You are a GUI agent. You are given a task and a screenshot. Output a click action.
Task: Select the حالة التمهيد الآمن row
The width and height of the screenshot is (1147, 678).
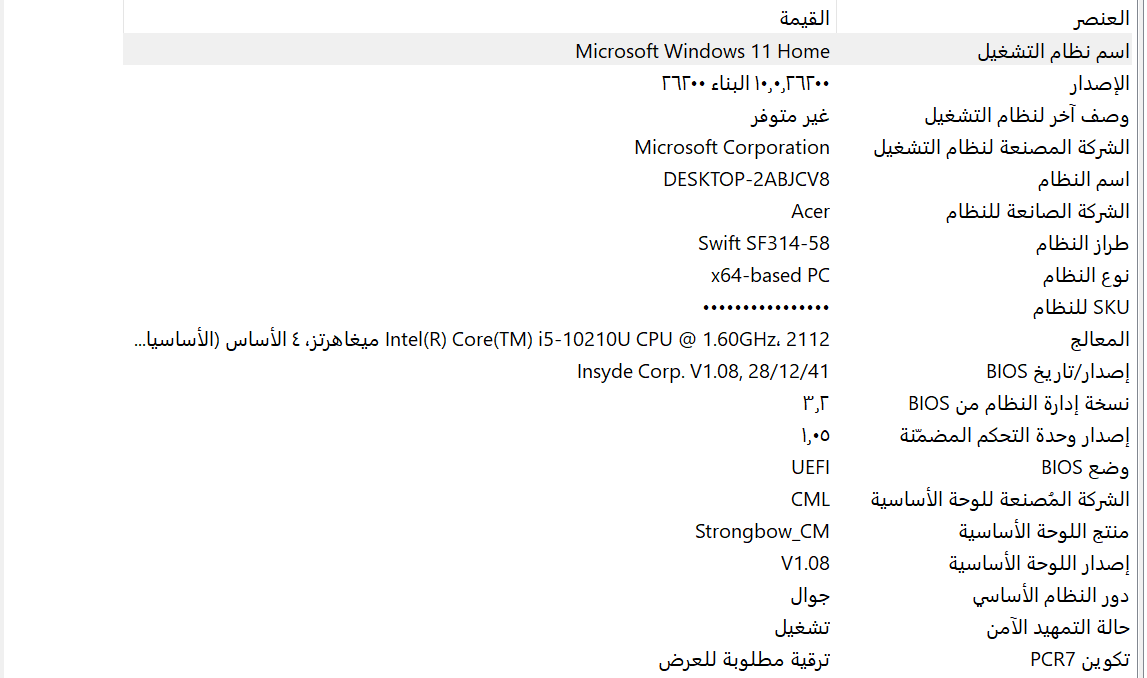(x=628, y=628)
